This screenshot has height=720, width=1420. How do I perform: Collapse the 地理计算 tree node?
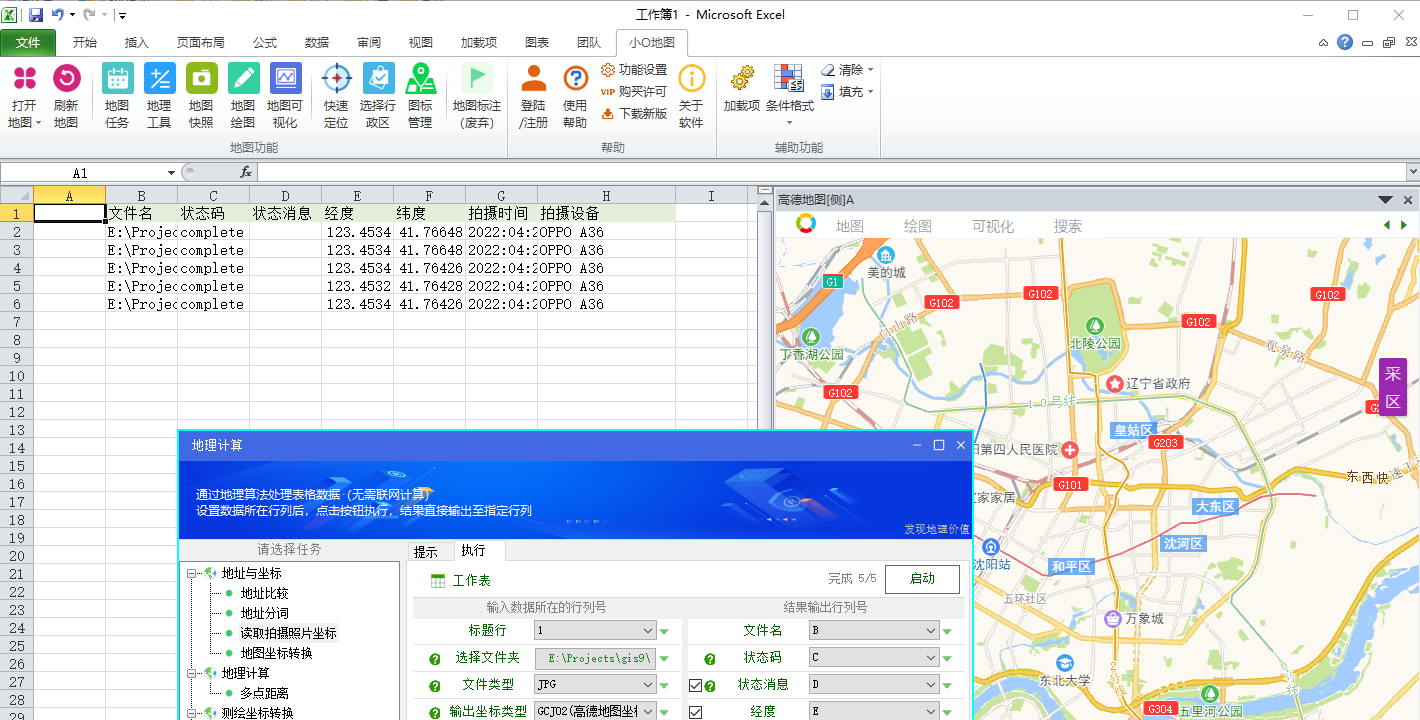[x=192, y=673]
